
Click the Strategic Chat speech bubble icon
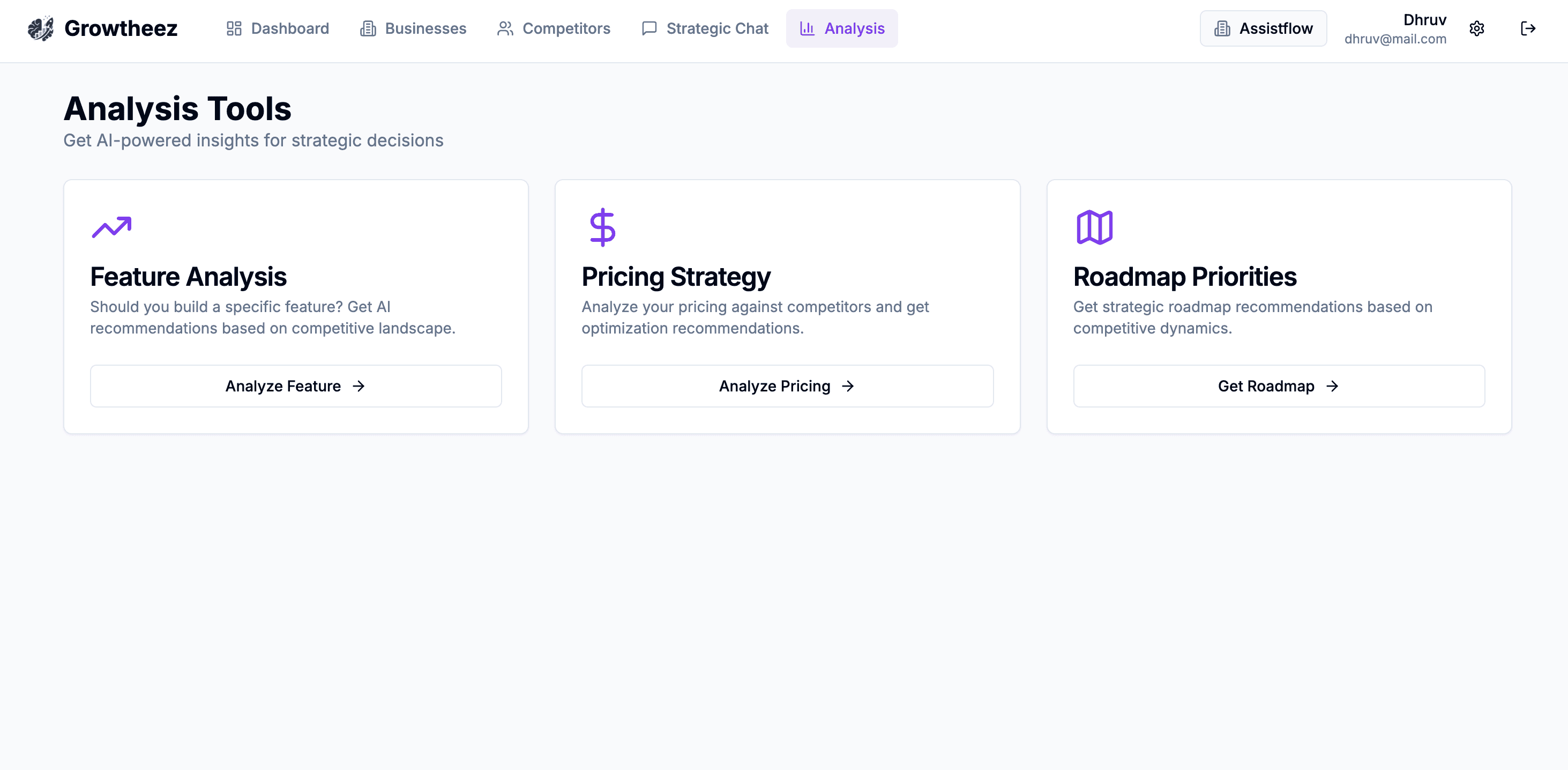pos(648,28)
